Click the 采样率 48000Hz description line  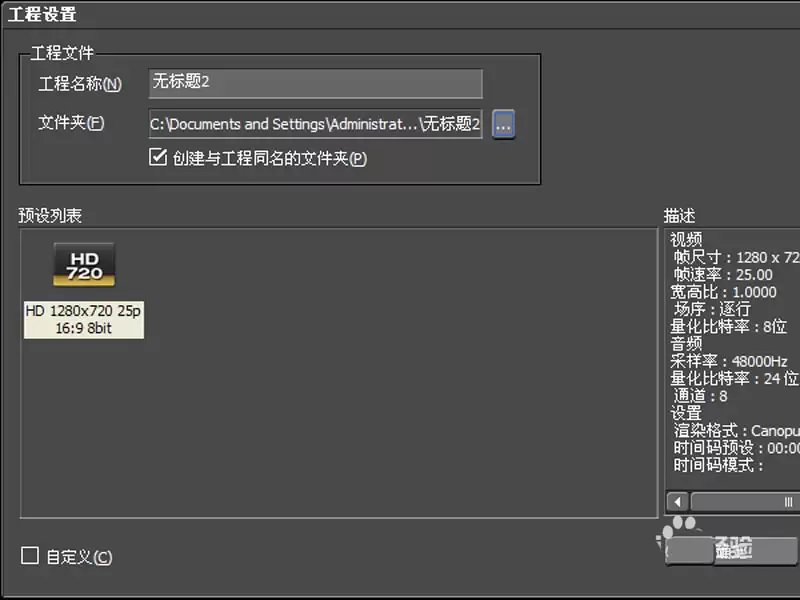[x=729, y=361]
